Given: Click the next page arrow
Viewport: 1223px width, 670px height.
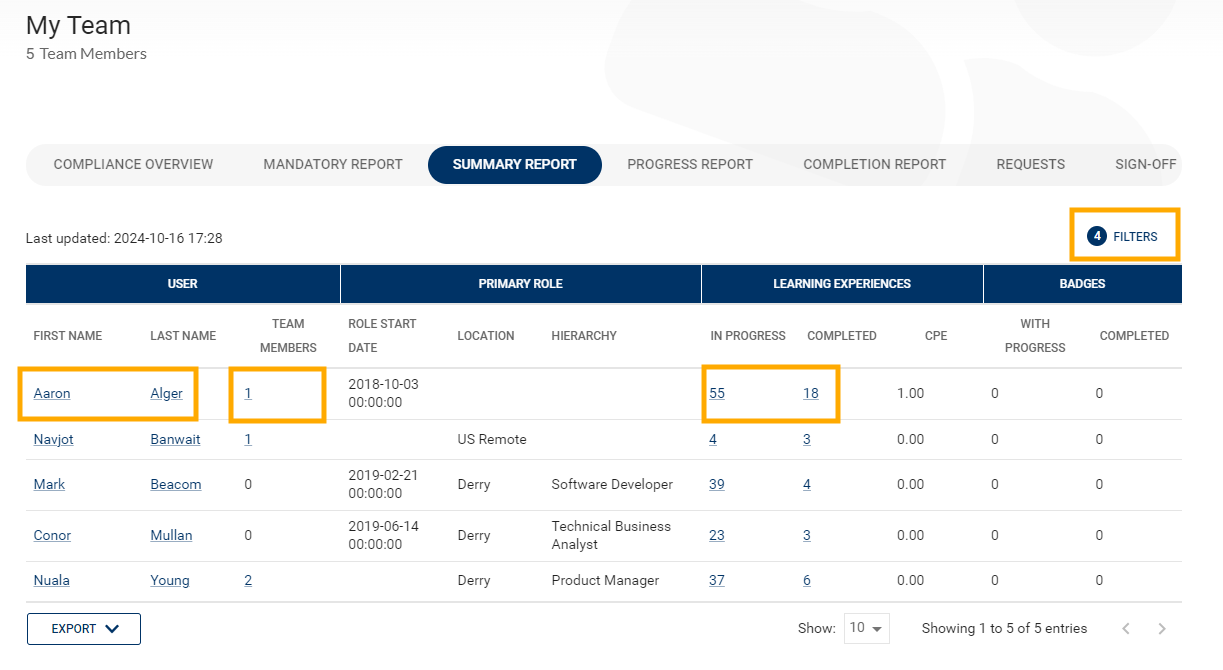Looking at the screenshot, I should click(x=1161, y=629).
